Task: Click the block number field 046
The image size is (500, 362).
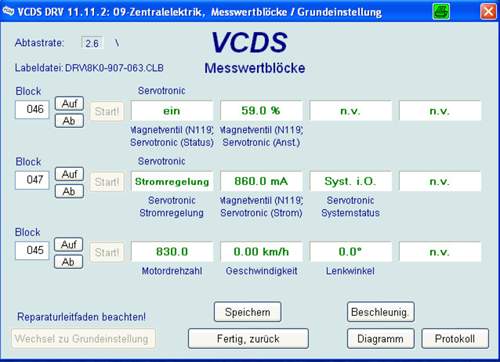Action: point(32,109)
